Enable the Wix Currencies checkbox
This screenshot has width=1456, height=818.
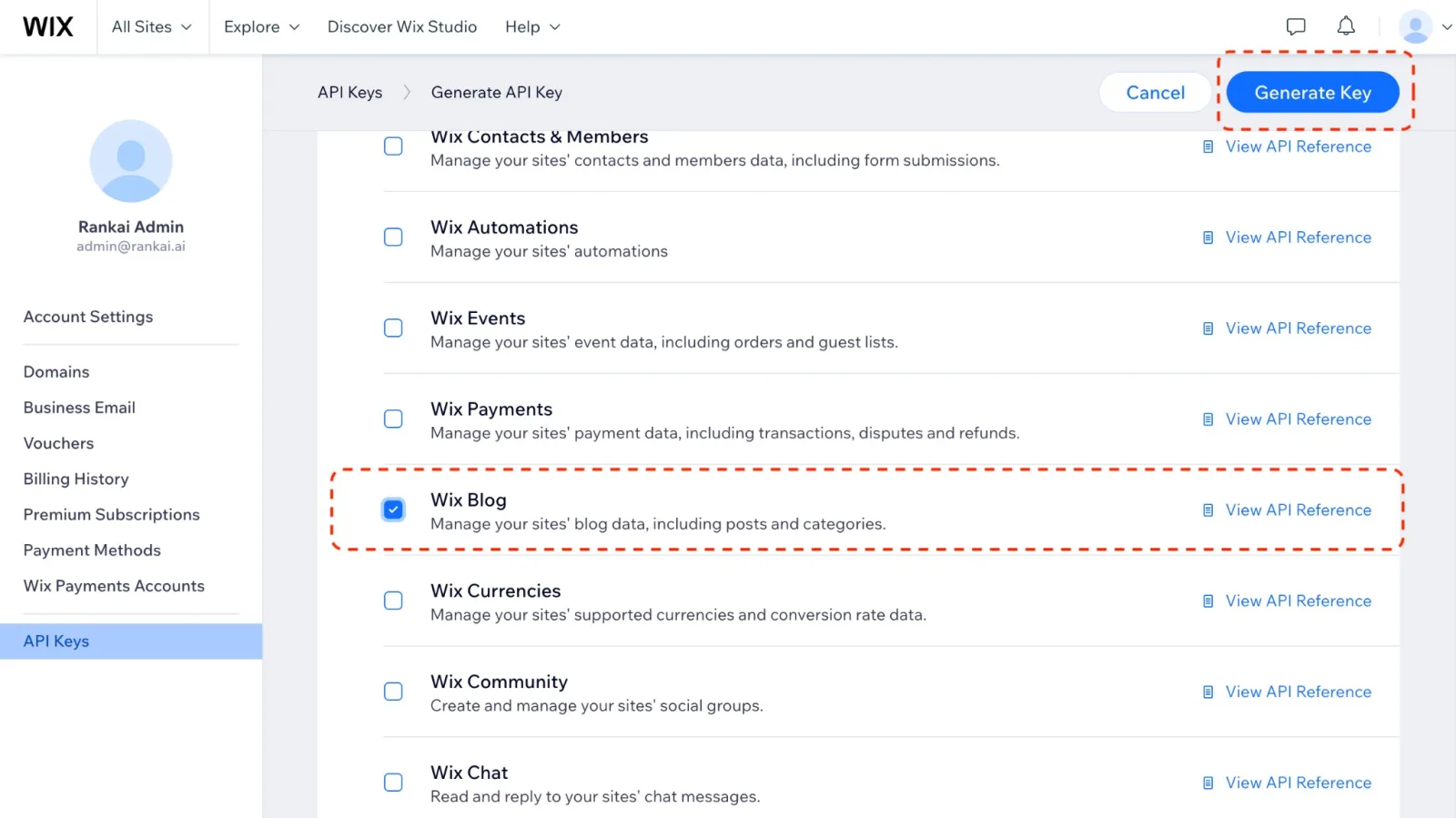[x=393, y=601]
